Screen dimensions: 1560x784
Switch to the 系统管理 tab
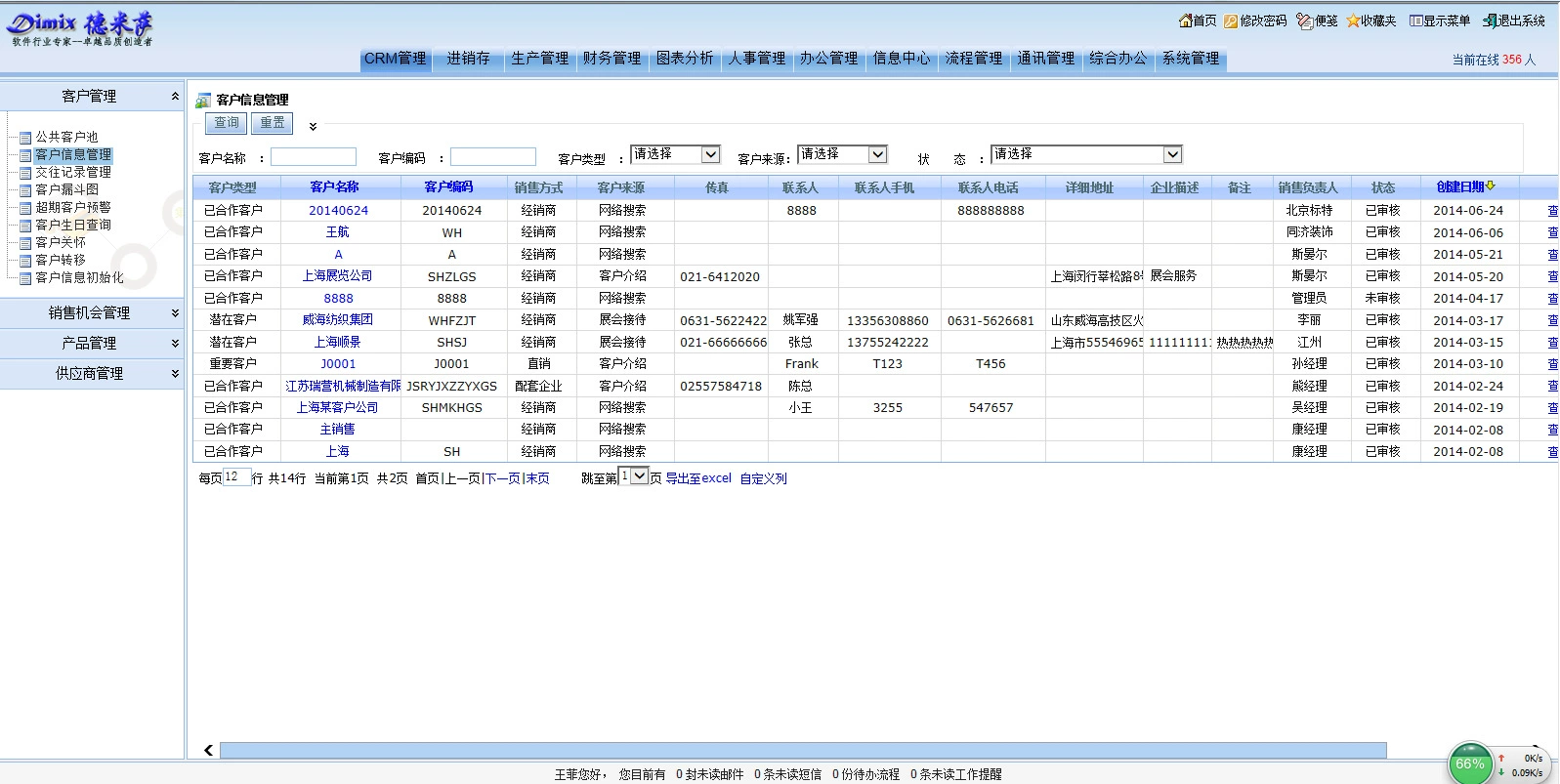point(1191,59)
